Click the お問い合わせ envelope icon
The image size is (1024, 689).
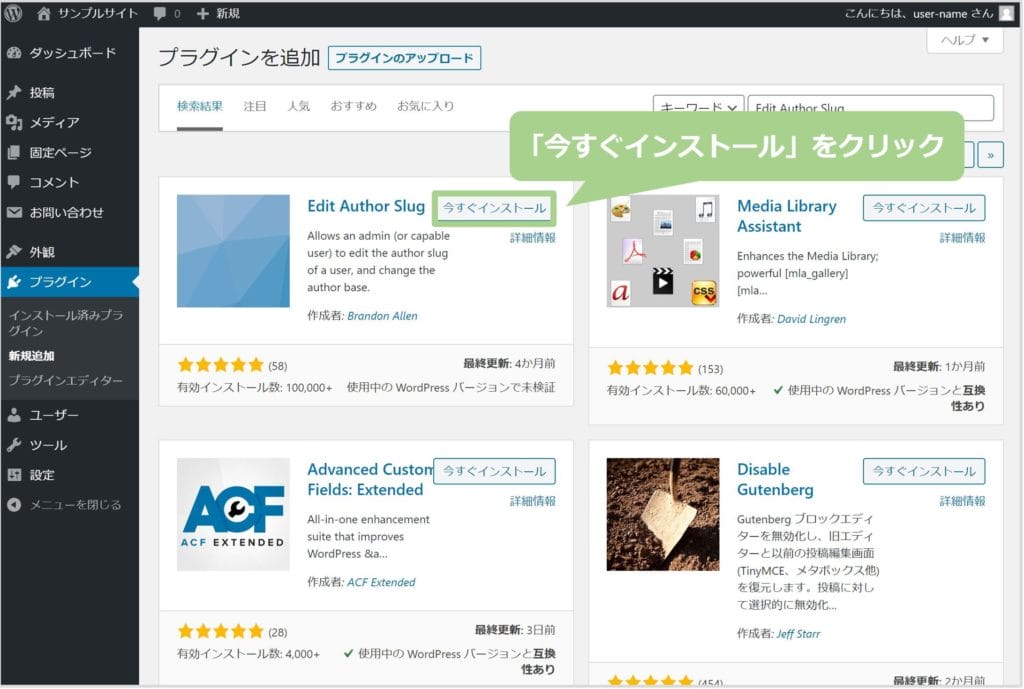pyautogui.click(x=14, y=212)
